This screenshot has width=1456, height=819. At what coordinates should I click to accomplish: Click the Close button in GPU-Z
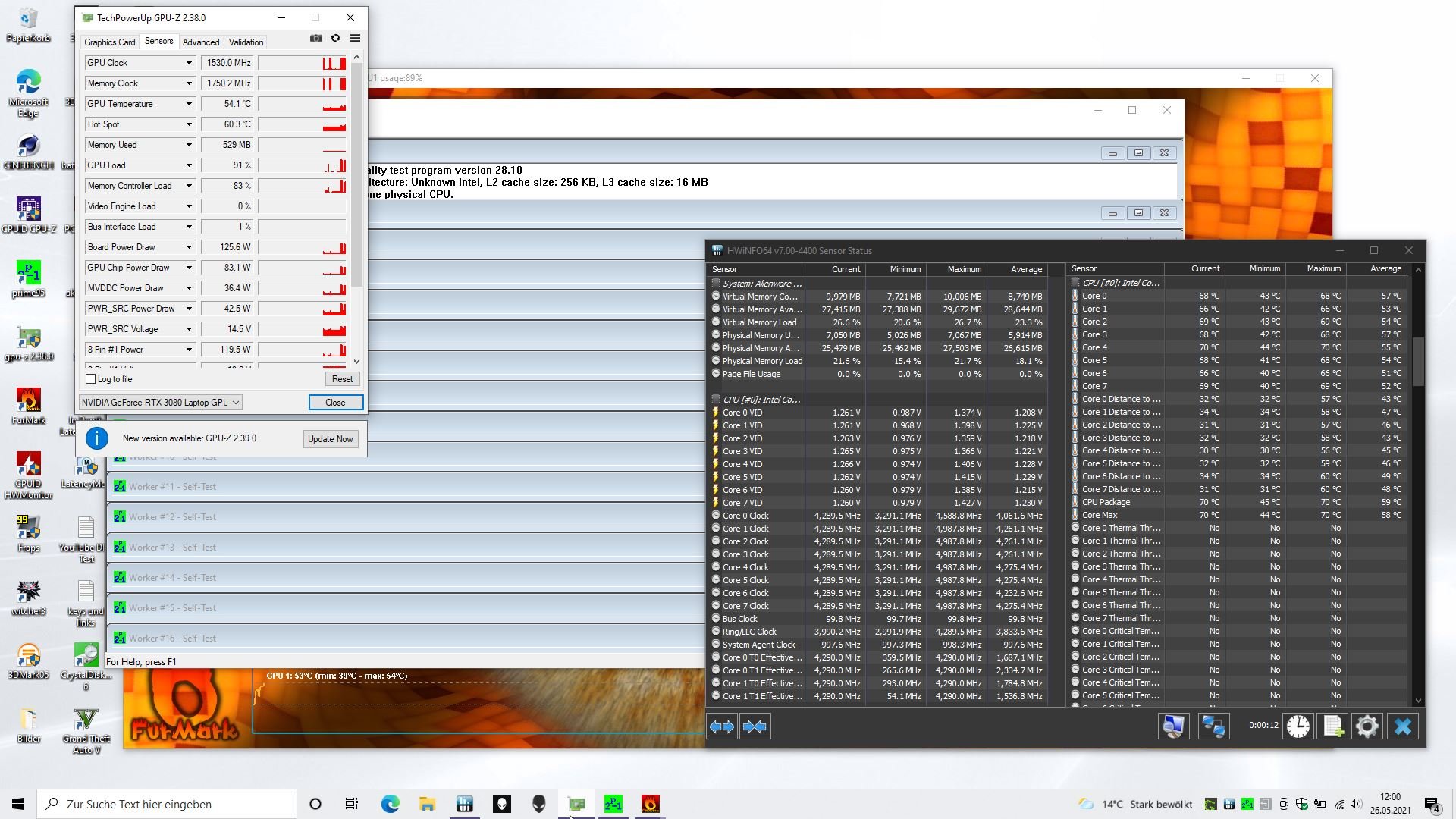335,403
